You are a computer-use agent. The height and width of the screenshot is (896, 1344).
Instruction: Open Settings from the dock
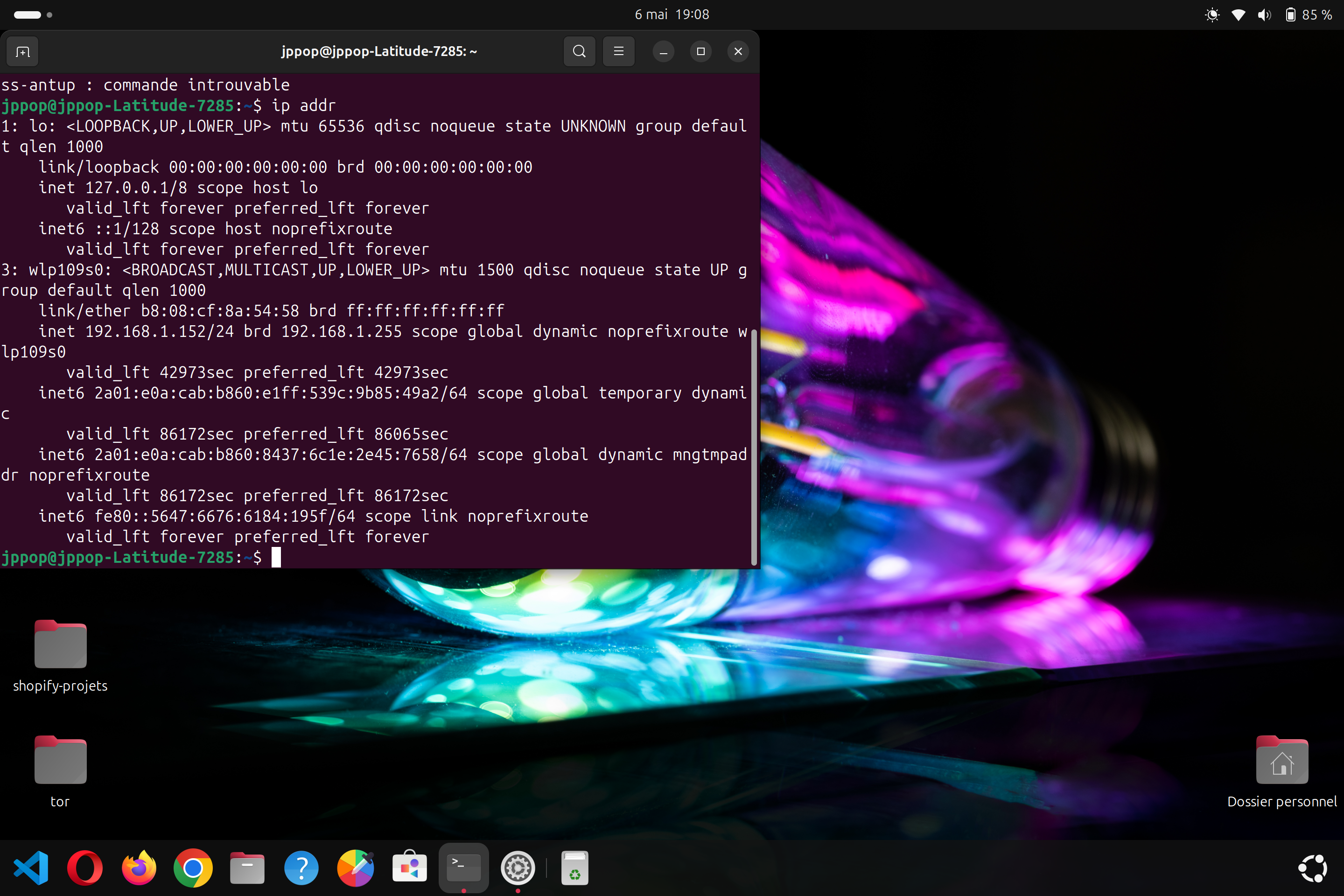click(518, 868)
